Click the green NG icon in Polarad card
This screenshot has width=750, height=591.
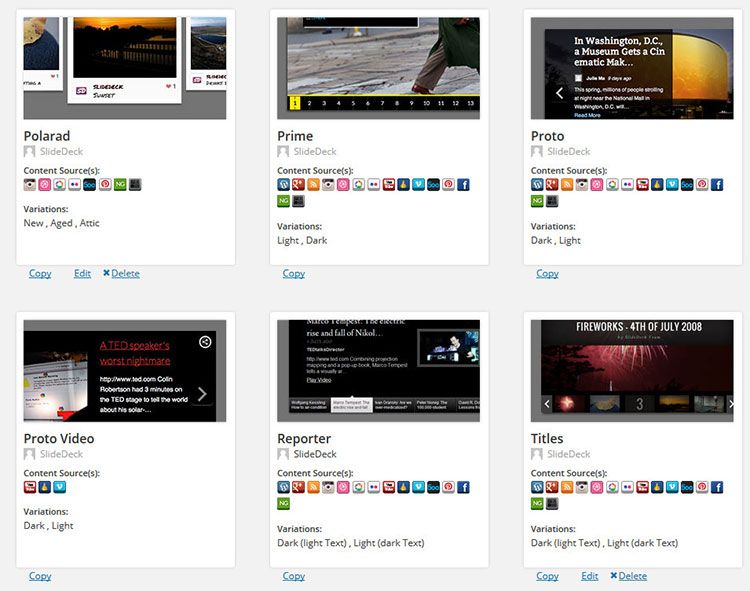[x=120, y=185]
